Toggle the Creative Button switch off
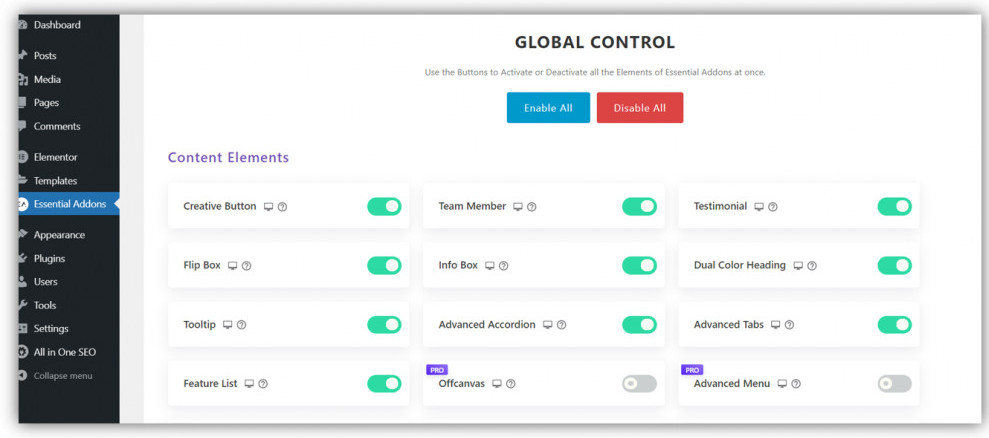 click(384, 206)
